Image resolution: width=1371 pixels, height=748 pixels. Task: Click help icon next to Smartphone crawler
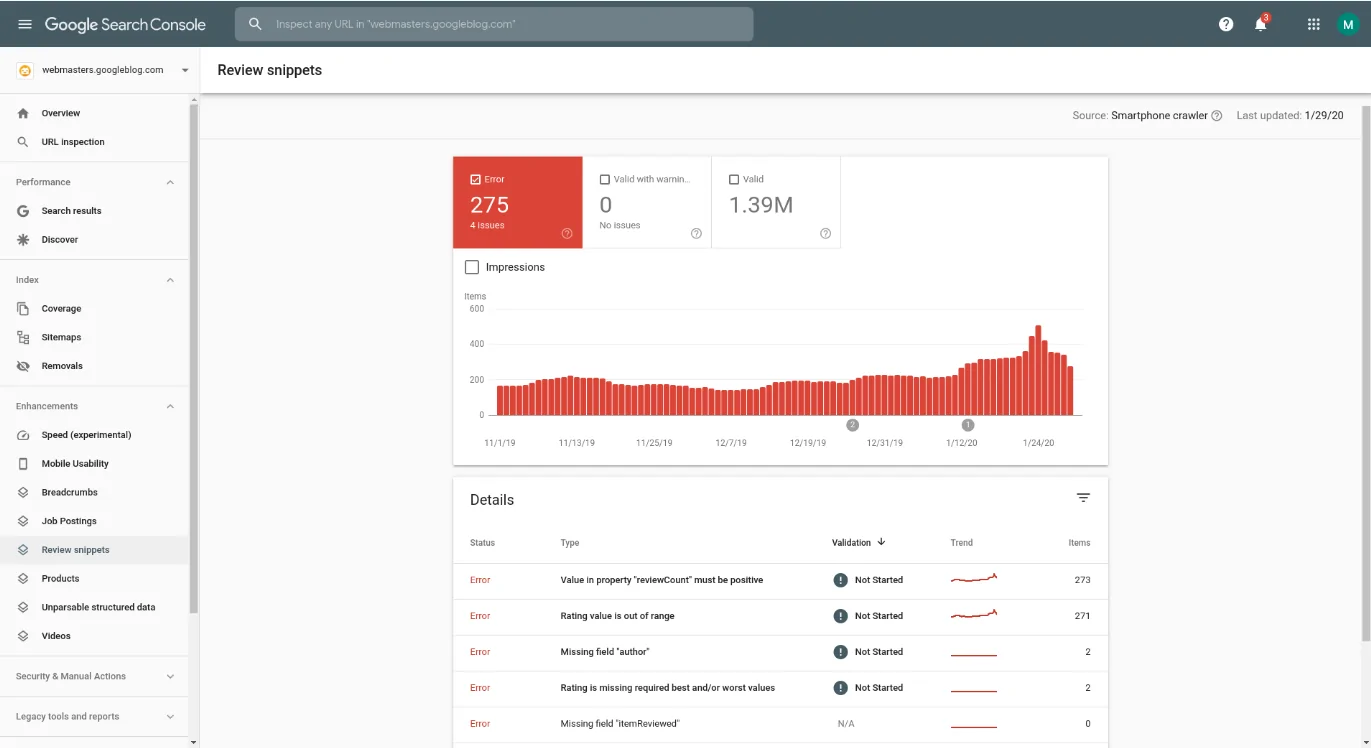pyautogui.click(x=1217, y=116)
